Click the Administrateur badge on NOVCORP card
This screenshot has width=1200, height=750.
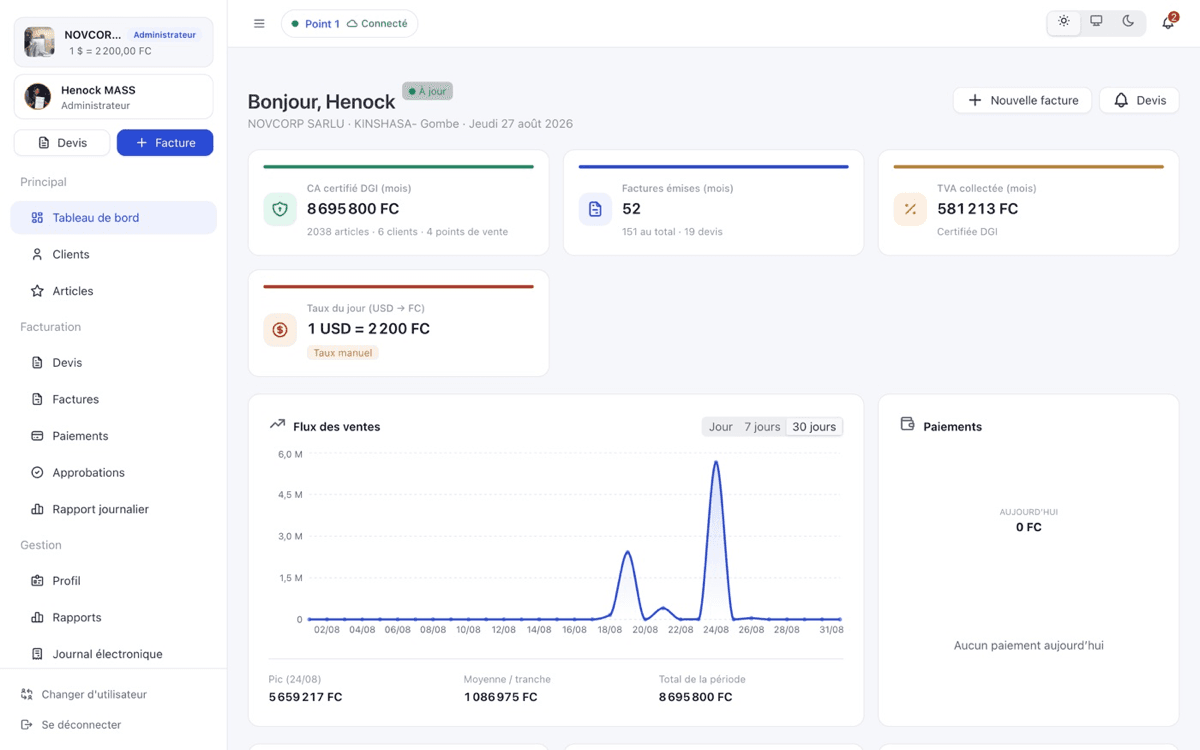click(x=165, y=35)
